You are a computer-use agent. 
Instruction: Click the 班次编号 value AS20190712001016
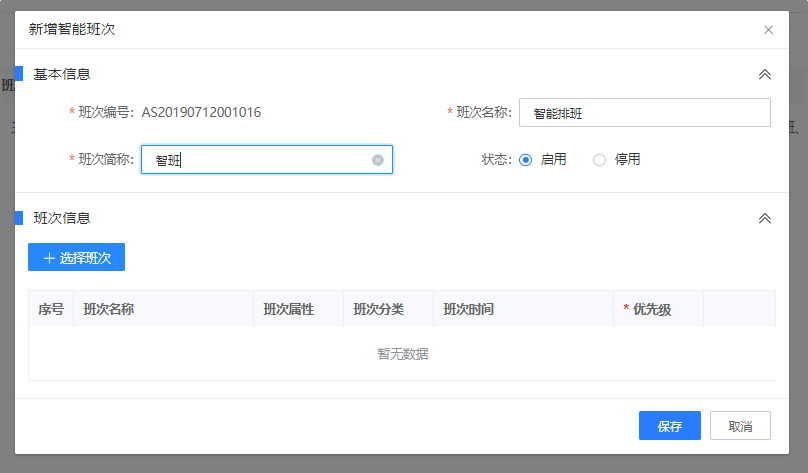click(201, 113)
